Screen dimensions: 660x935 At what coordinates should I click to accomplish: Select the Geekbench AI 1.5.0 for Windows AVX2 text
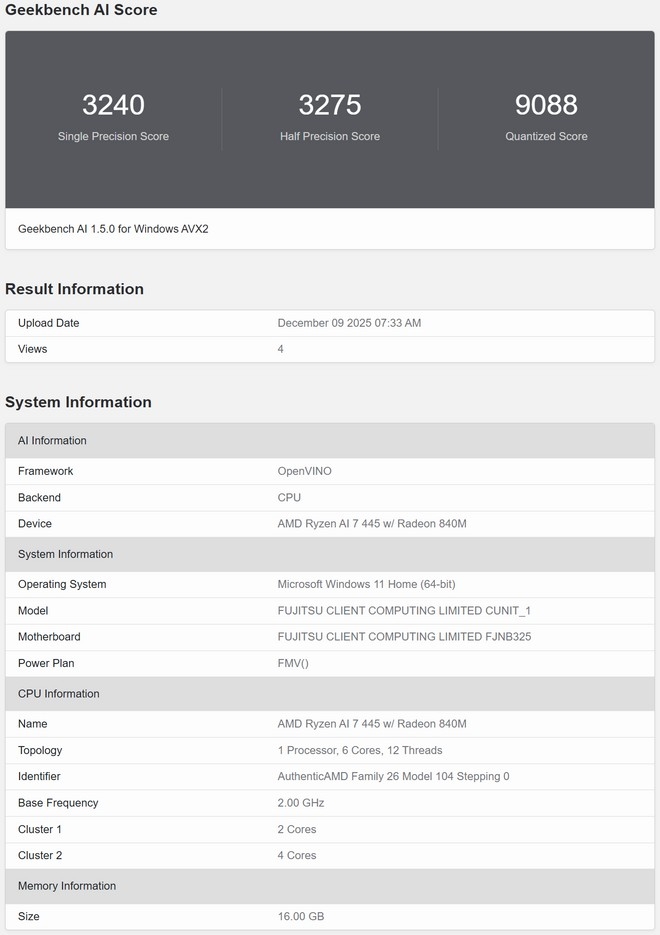tap(113, 229)
